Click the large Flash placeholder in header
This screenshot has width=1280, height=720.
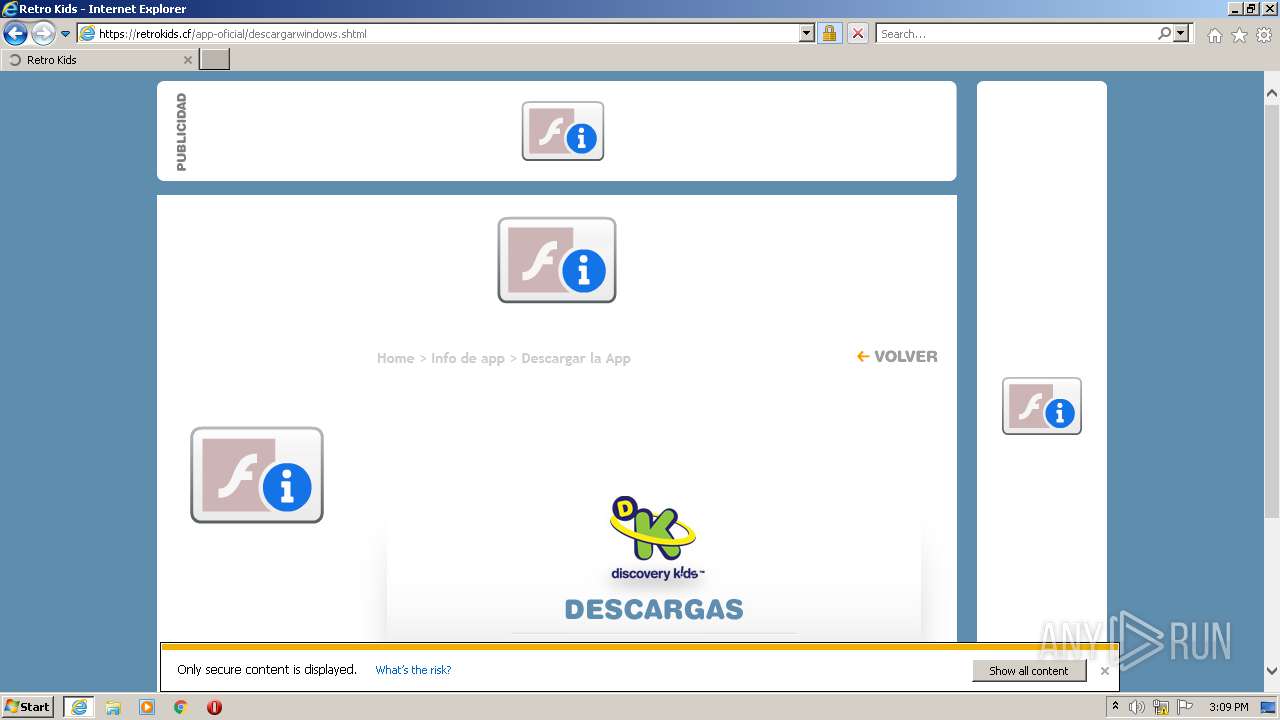tap(557, 260)
